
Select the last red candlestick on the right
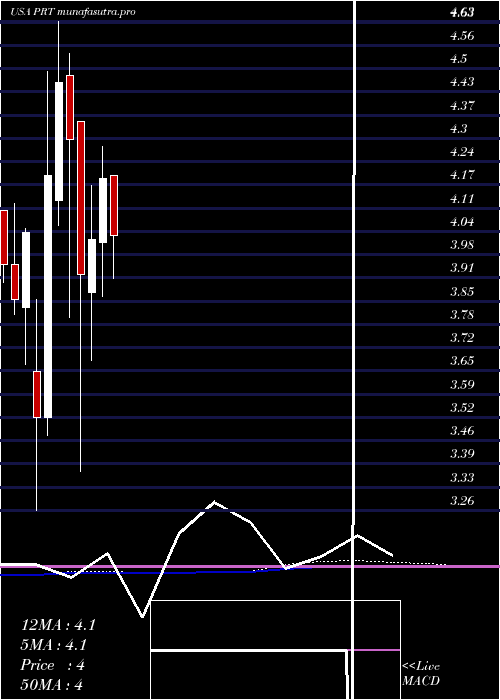pos(114,205)
